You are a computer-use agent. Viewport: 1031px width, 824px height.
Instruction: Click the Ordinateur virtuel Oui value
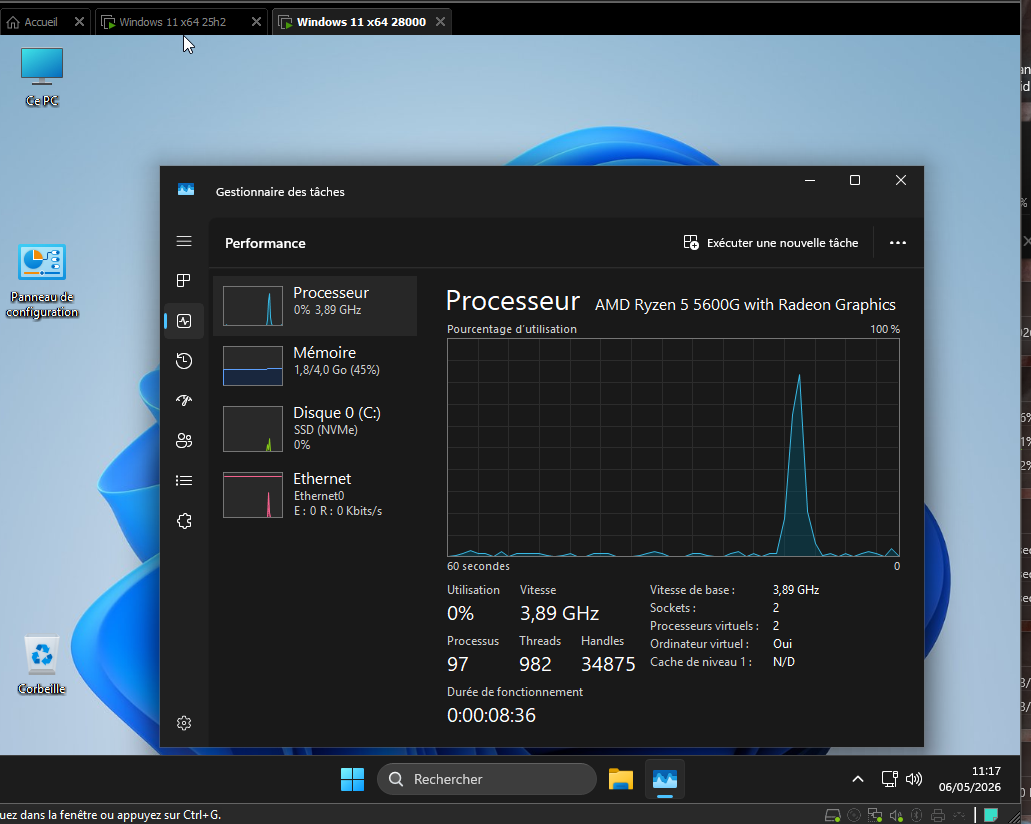pos(782,644)
